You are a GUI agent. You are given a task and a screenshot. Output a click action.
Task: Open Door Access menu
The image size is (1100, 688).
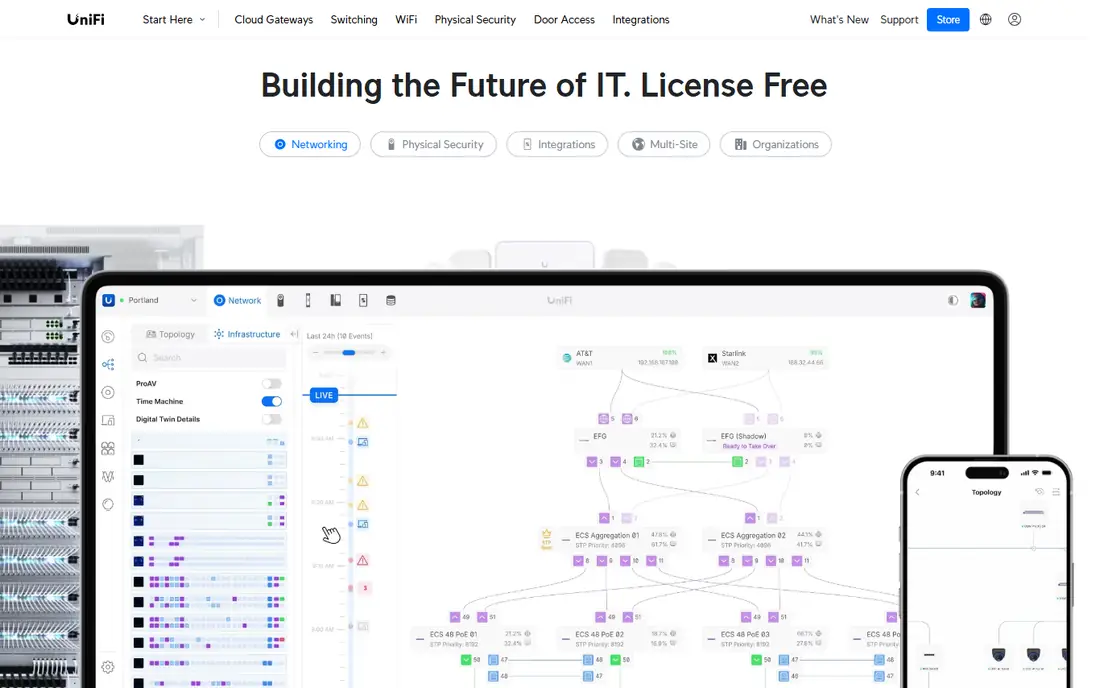tap(564, 20)
